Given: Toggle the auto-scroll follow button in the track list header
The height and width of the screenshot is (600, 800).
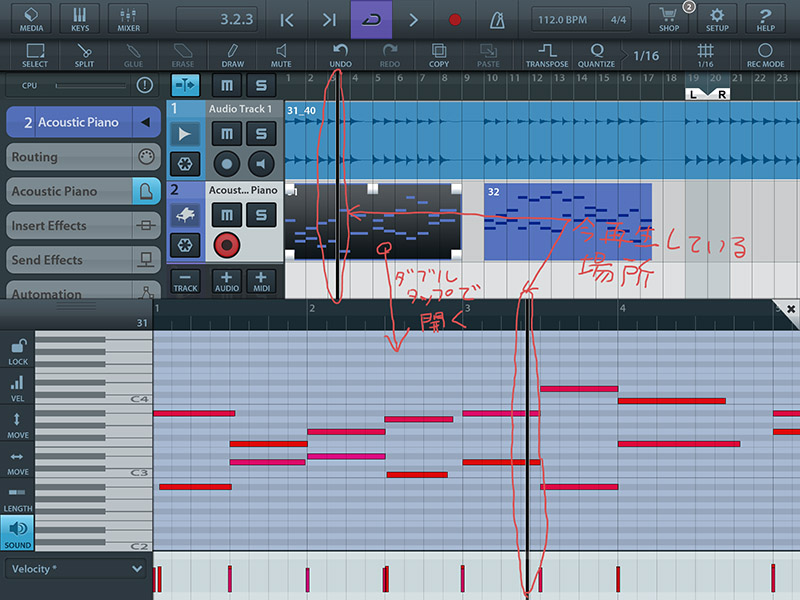Looking at the screenshot, I should [x=185, y=85].
